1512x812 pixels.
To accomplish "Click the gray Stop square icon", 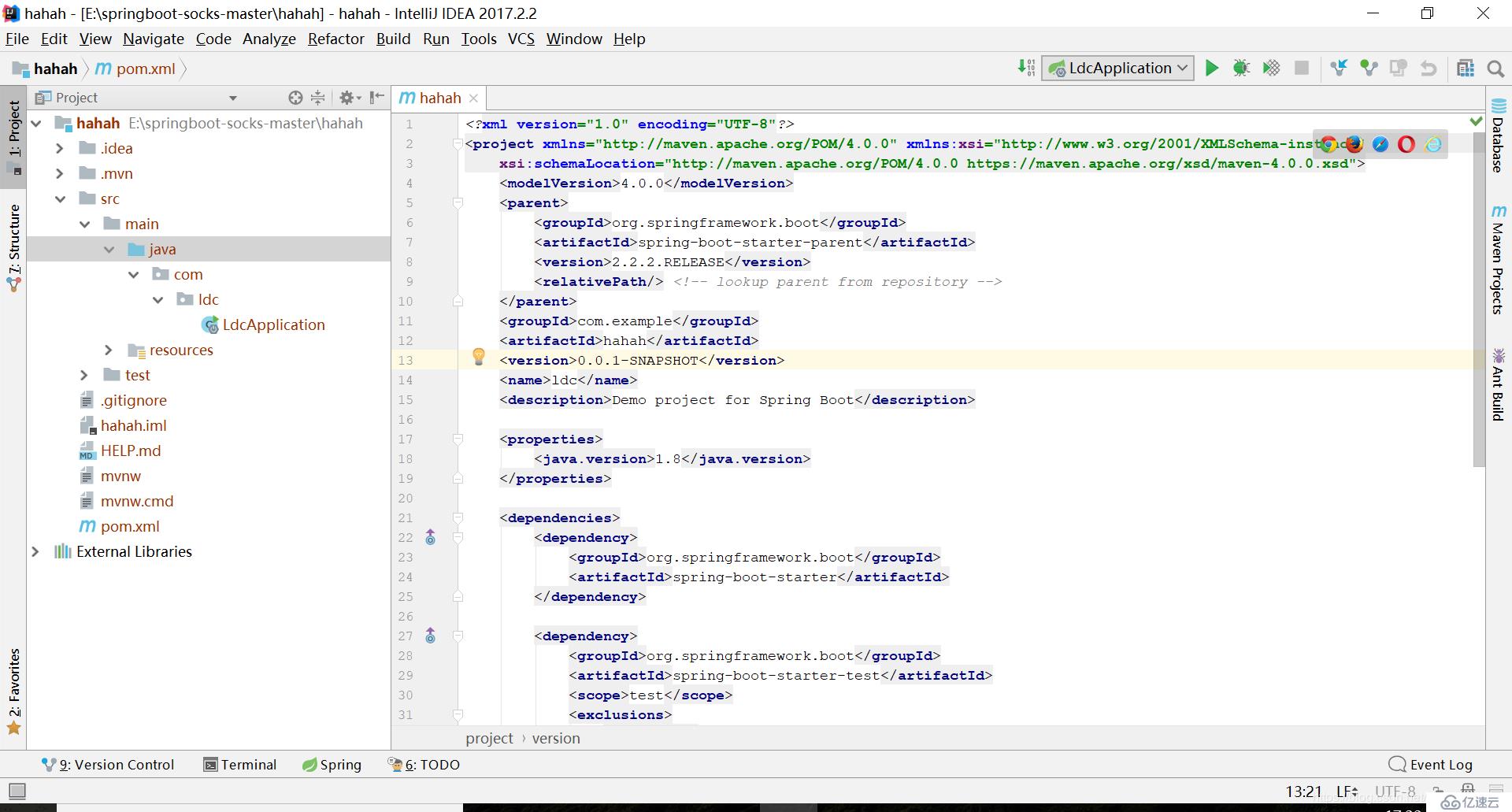I will (x=1302, y=69).
